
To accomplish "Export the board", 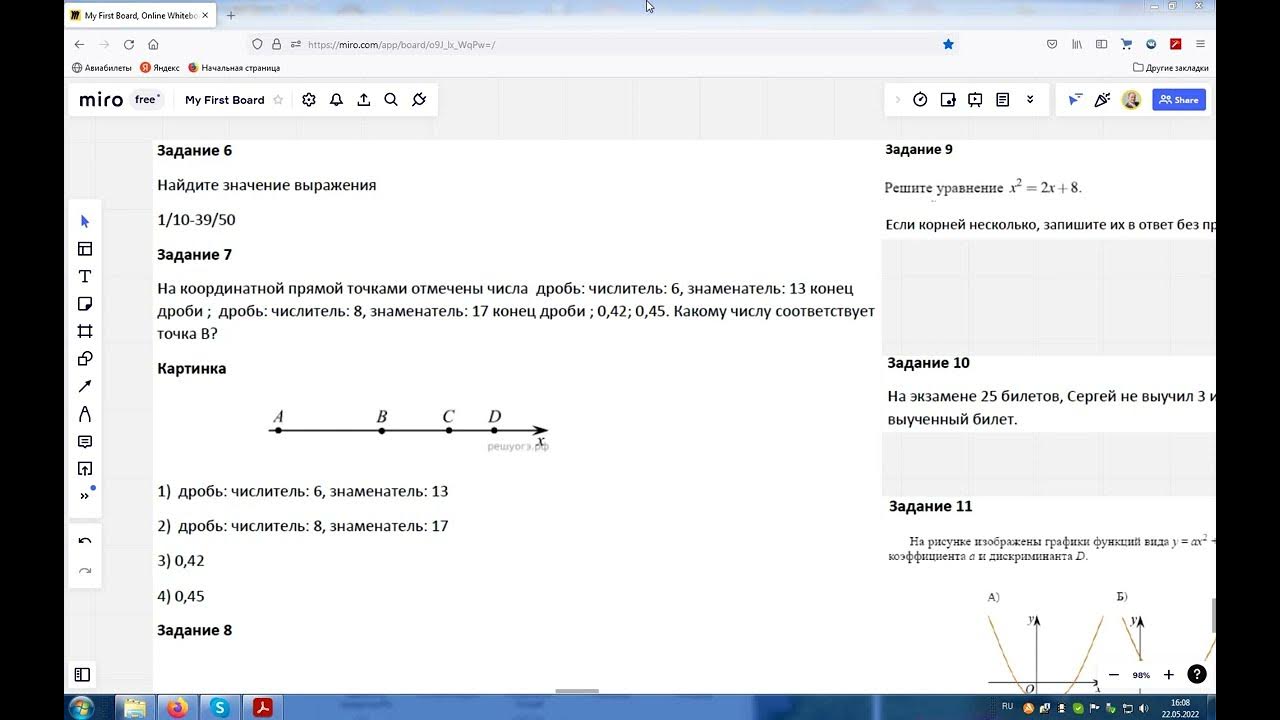I will tap(364, 100).
